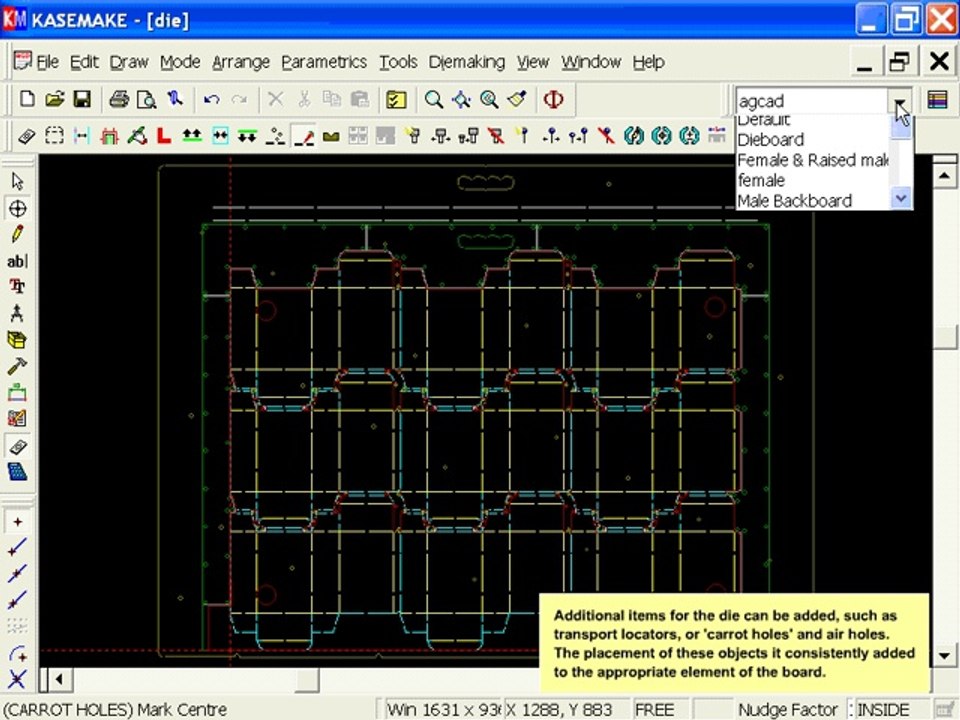Viewport: 960px width, 720px height.
Task: Choose the Default list entry
Action: click(x=812, y=121)
